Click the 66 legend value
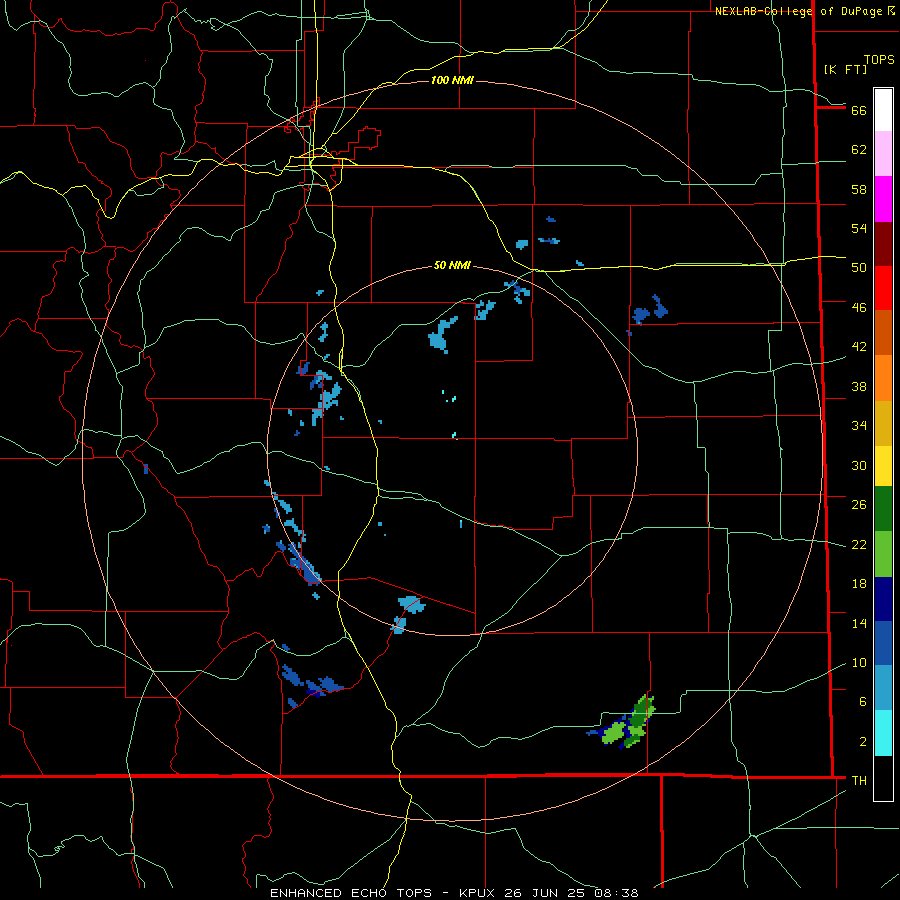Image resolution: width=900 pixels, height=900 pixels. [x=859, y=110]
